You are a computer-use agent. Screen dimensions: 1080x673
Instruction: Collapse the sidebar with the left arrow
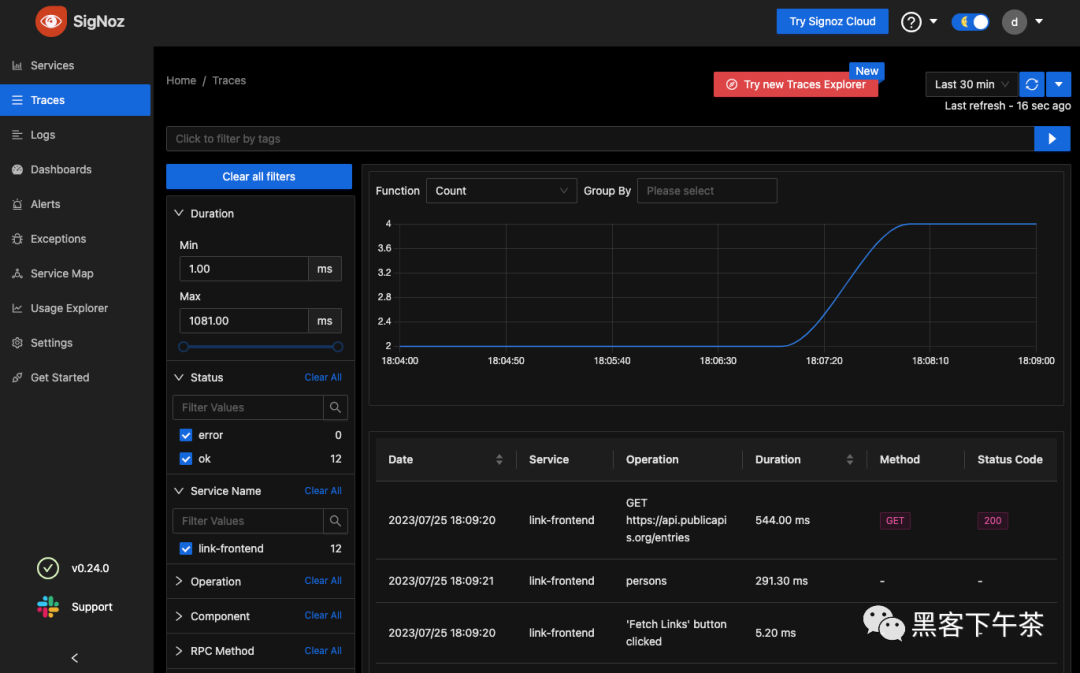pos(75,658)
